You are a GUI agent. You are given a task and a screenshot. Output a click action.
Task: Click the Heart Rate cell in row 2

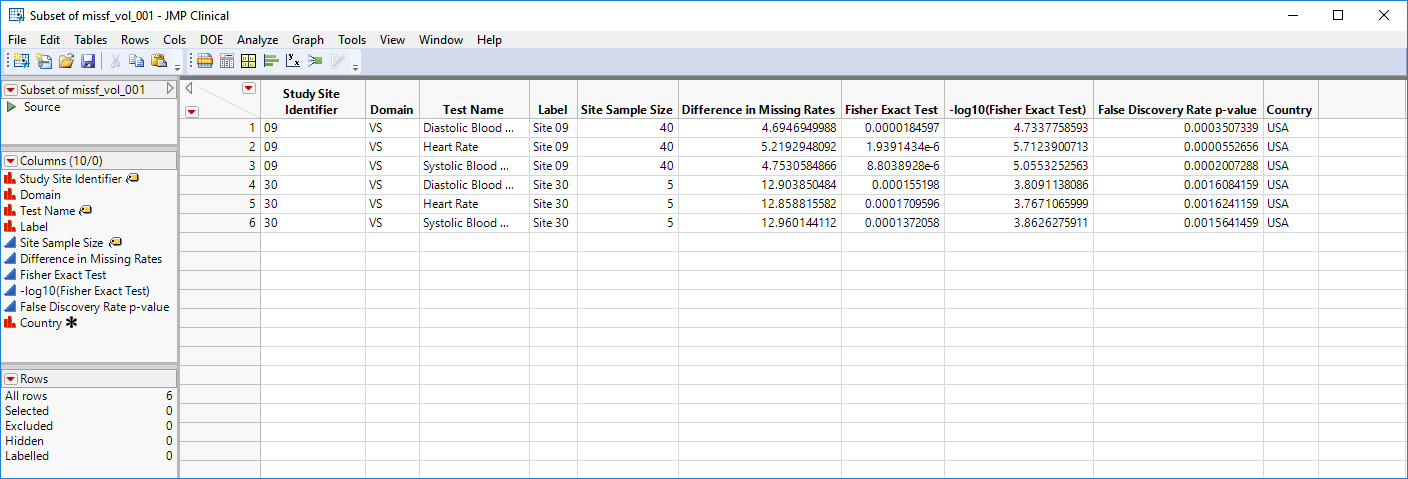point(450,147)
